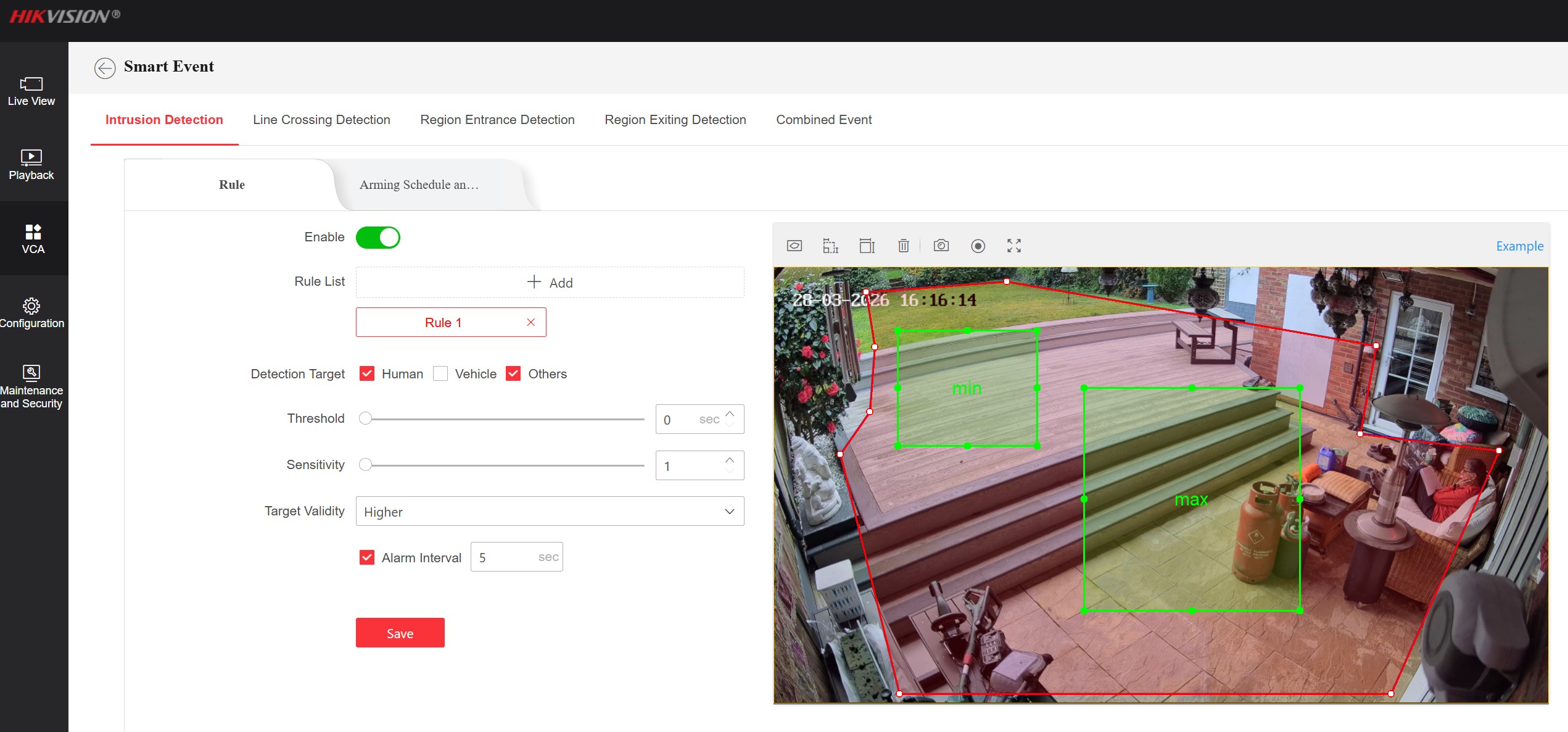
Task: Click the maximum target size tool icon
Action: click(867, 246)
